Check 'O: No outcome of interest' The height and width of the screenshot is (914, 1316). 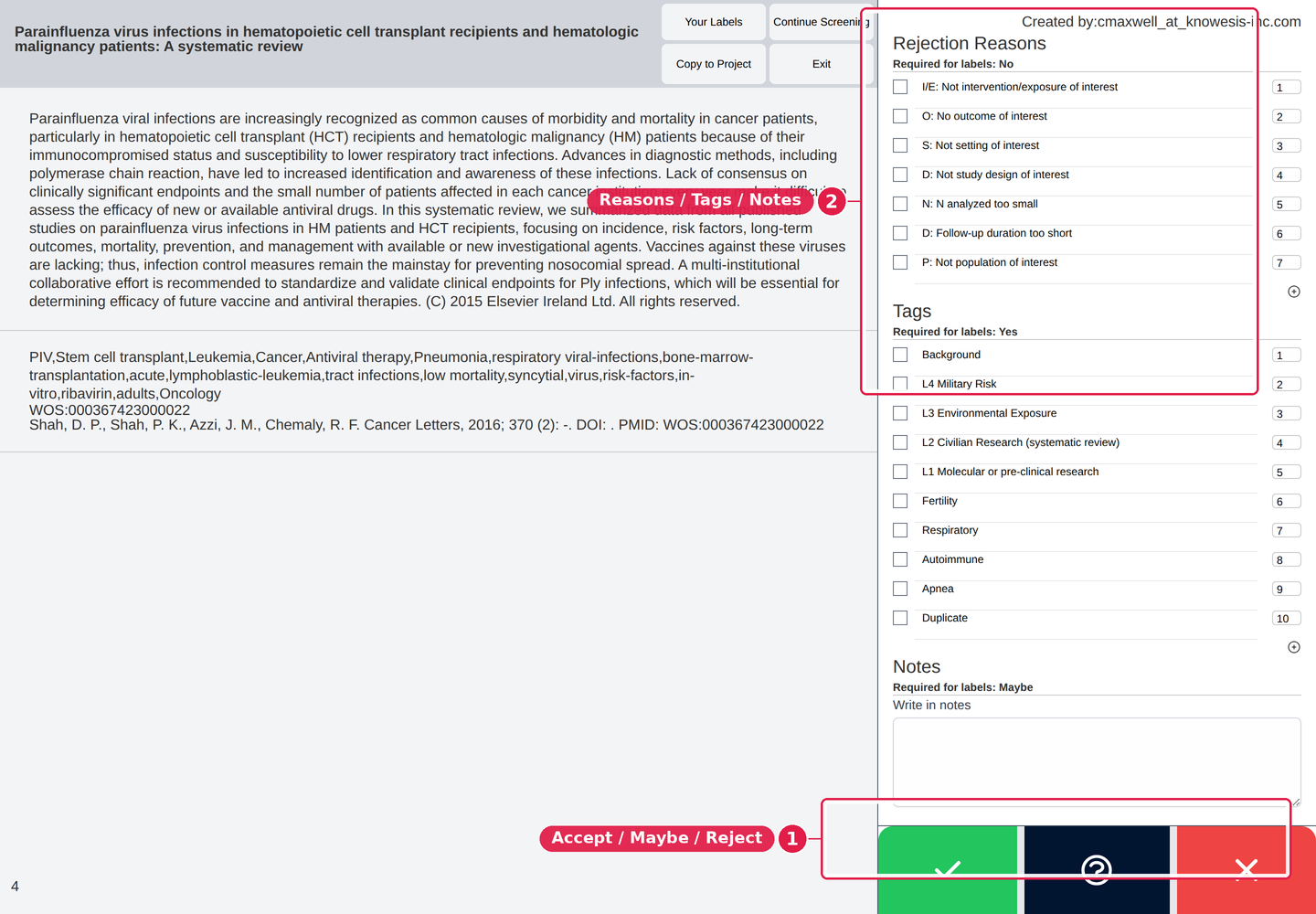900,116
